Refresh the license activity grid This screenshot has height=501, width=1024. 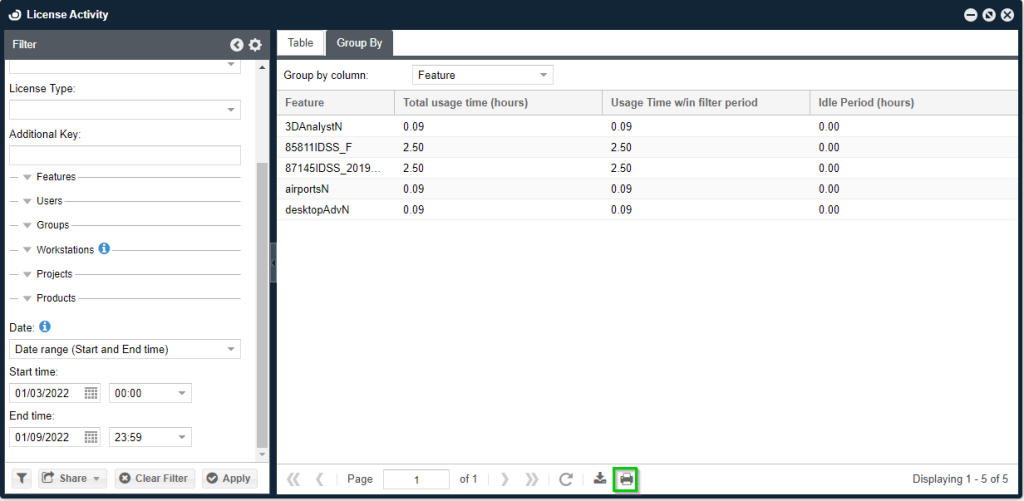pos(566,479)
